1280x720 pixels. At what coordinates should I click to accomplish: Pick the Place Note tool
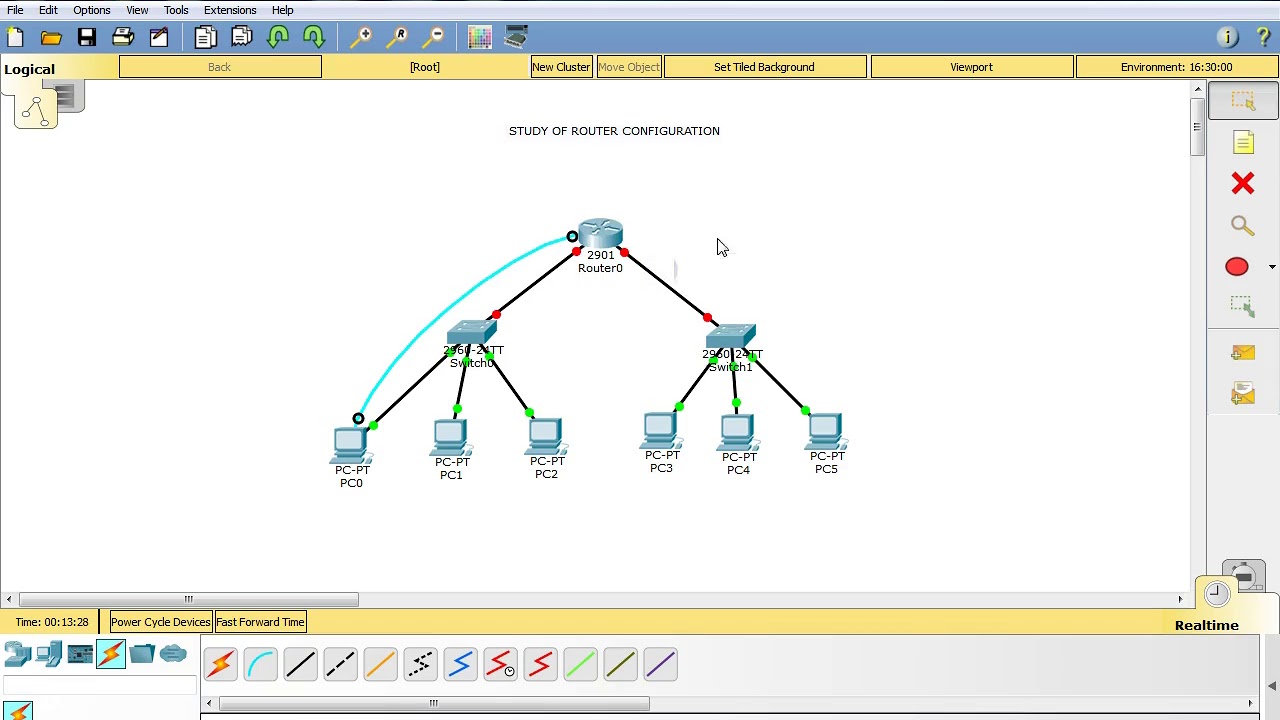pos(1243,143)
